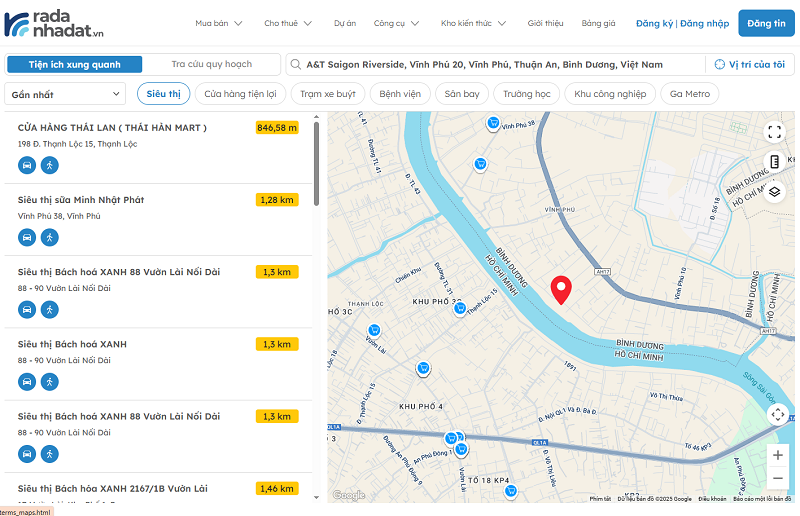This screenshot has height=516, width=800.
Task: Click the Vị trí của tôi button
Action: tap(750, 64)
